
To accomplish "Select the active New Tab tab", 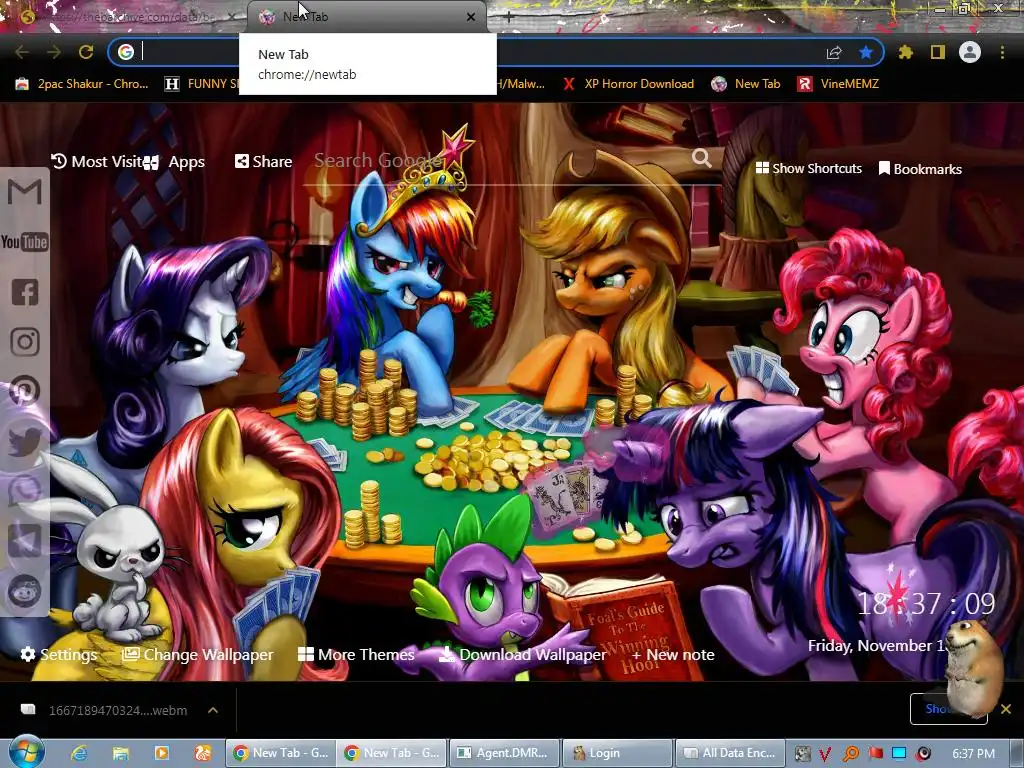I will tap(367, 17).
